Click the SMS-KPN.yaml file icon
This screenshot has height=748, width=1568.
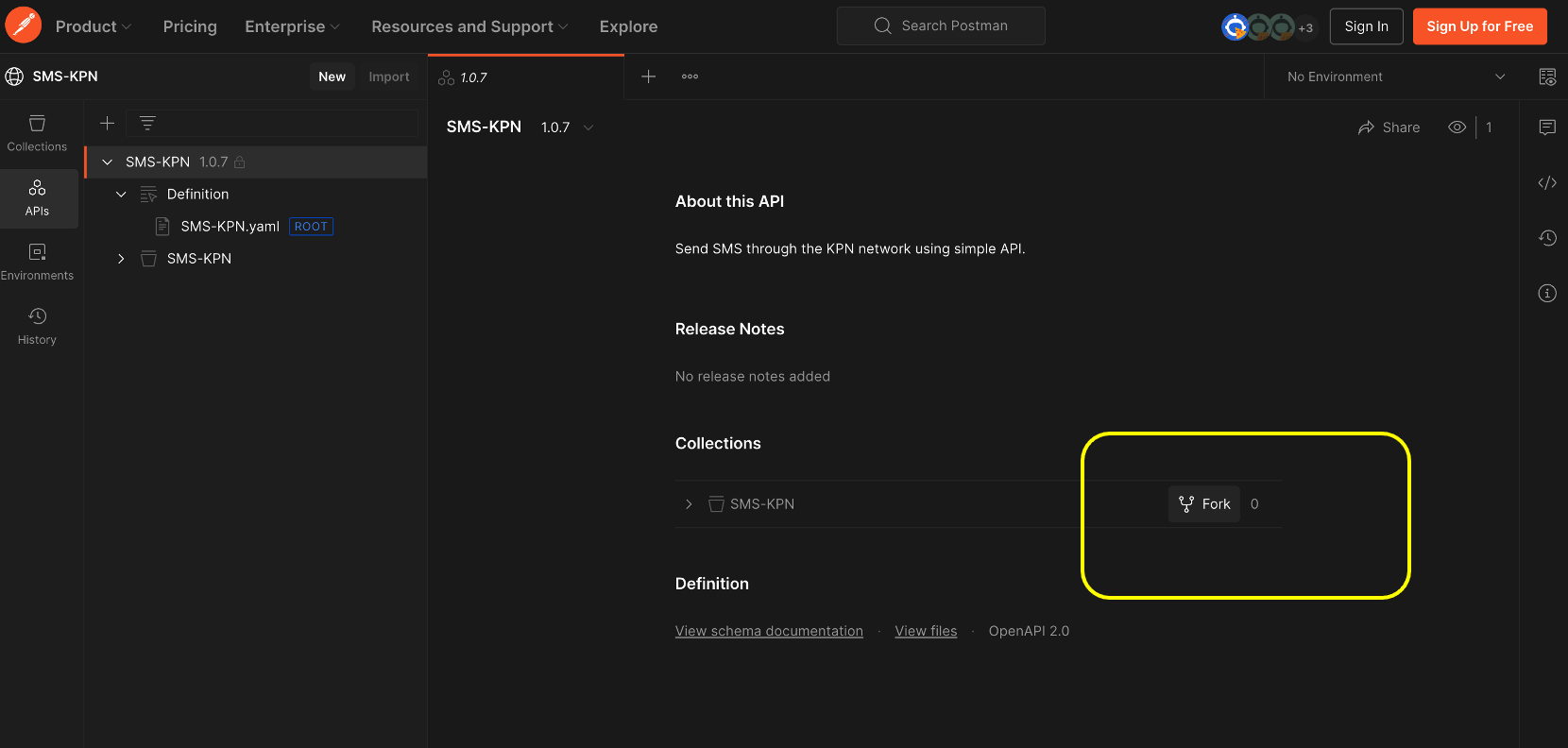pyautogui.click(x=162, y=227)
